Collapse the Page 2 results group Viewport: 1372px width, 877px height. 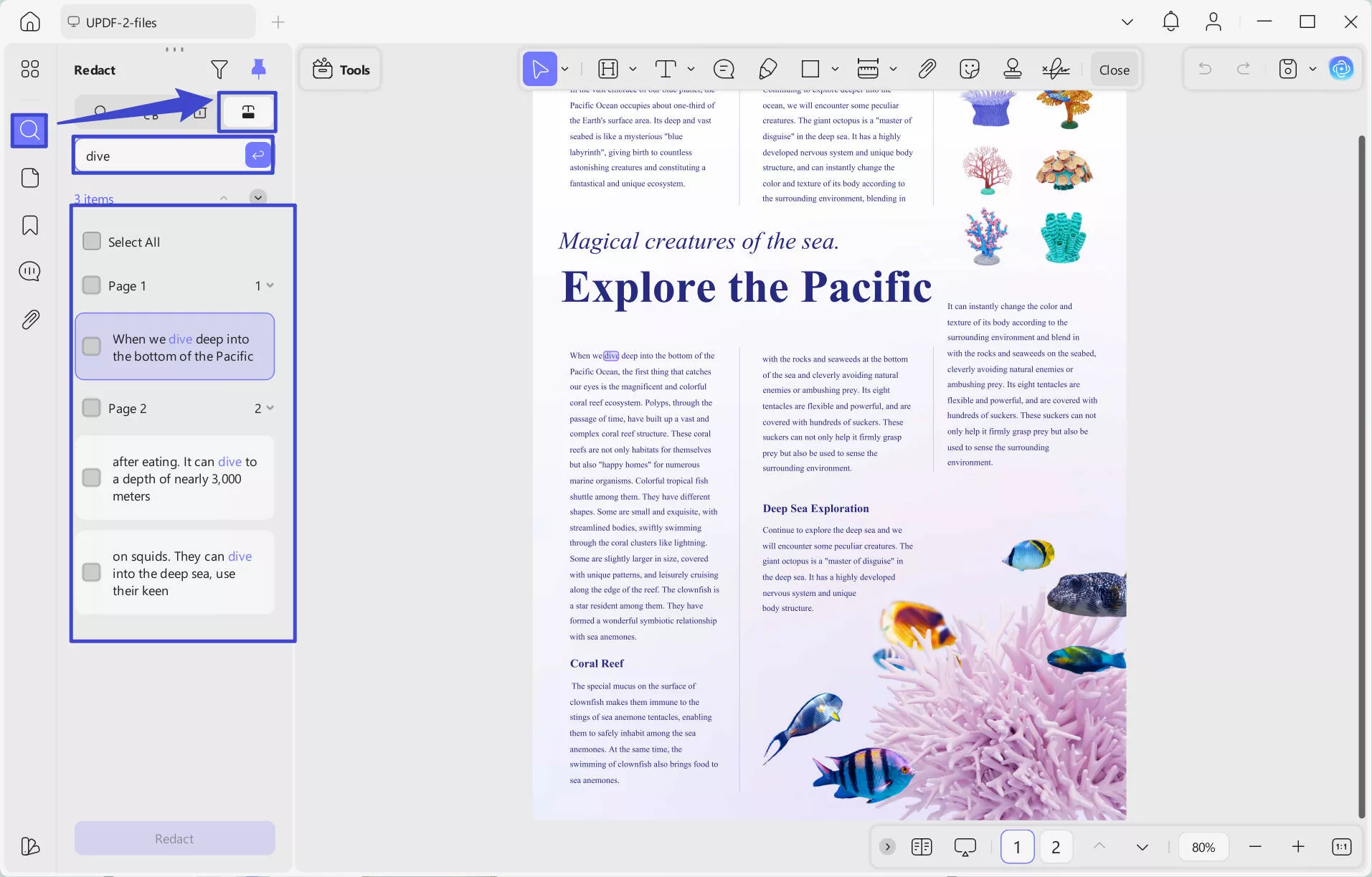pyautogui.click(x=270, y=408)
